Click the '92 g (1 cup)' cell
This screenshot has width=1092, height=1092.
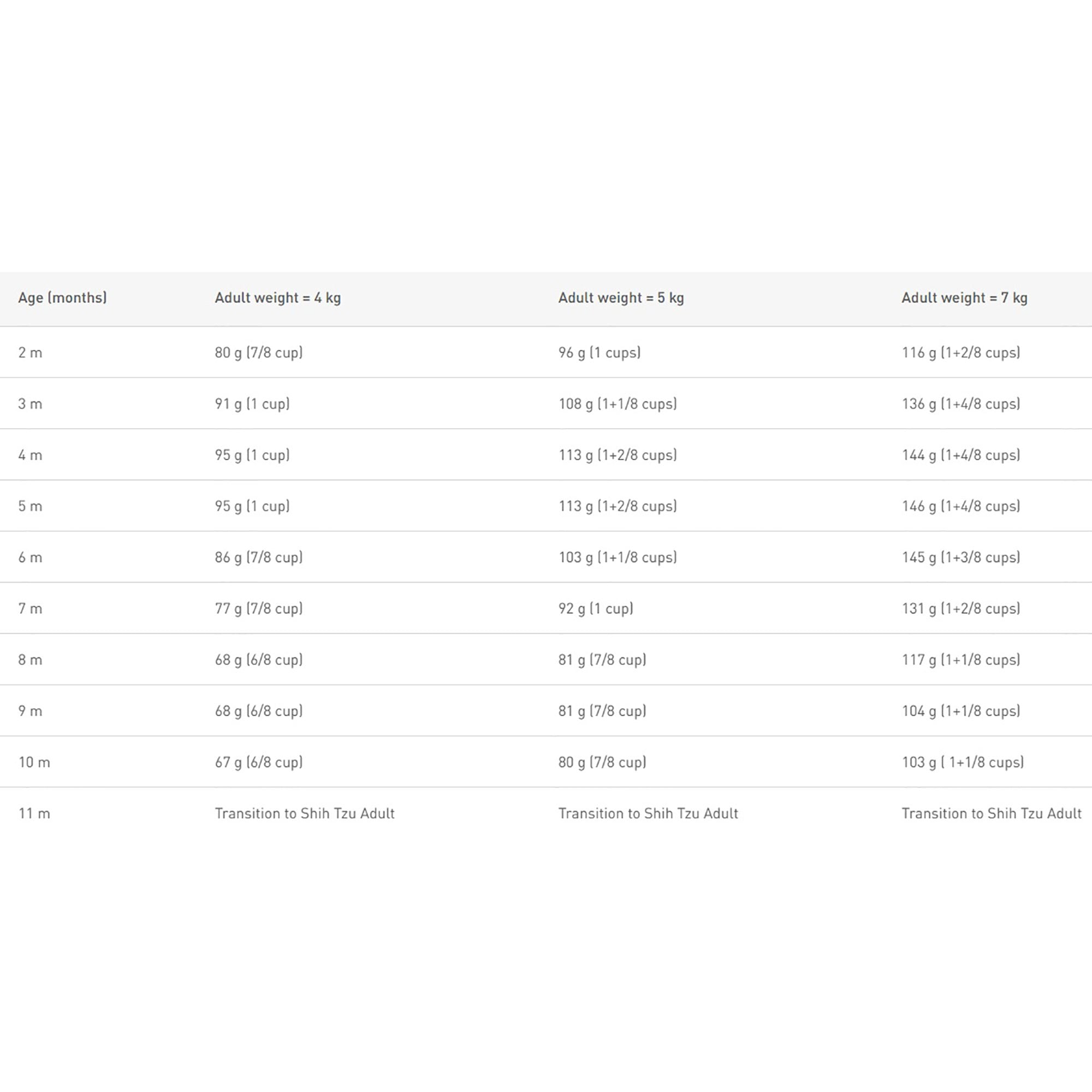point(595,609)
